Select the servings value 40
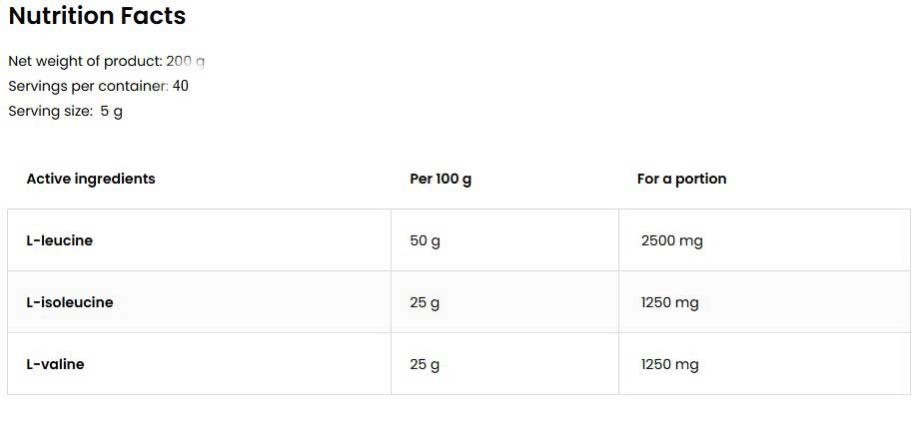 tap(181, 86)
